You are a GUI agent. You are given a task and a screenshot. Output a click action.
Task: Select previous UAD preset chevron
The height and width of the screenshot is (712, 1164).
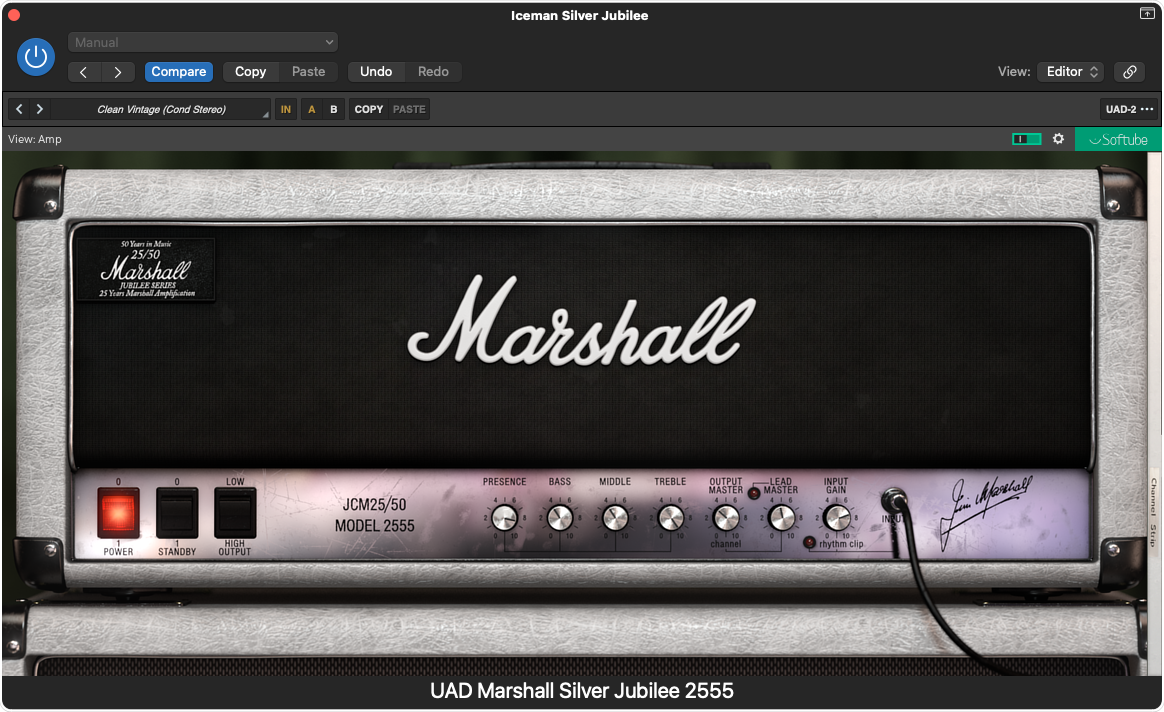[19, 109]
